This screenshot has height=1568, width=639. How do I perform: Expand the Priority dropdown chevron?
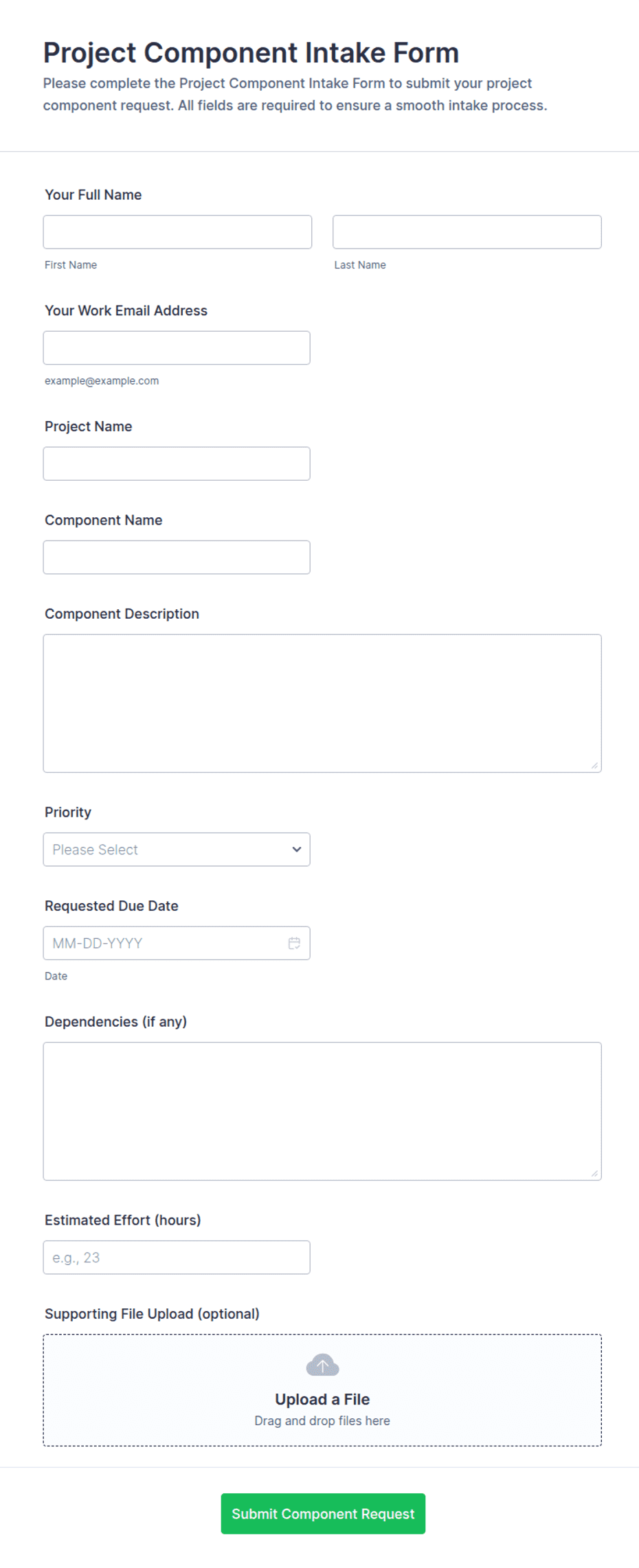[297, 850]
